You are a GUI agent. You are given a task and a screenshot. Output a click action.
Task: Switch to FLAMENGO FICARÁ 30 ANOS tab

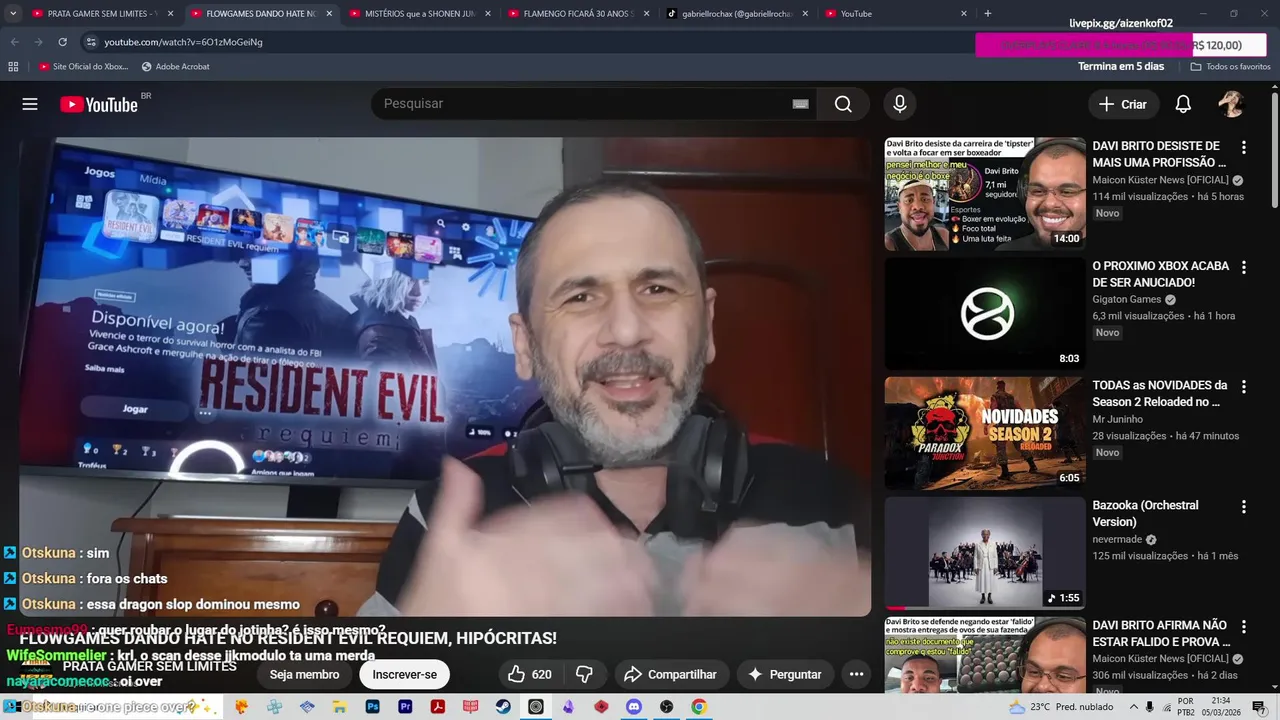[x=579, y=14]
